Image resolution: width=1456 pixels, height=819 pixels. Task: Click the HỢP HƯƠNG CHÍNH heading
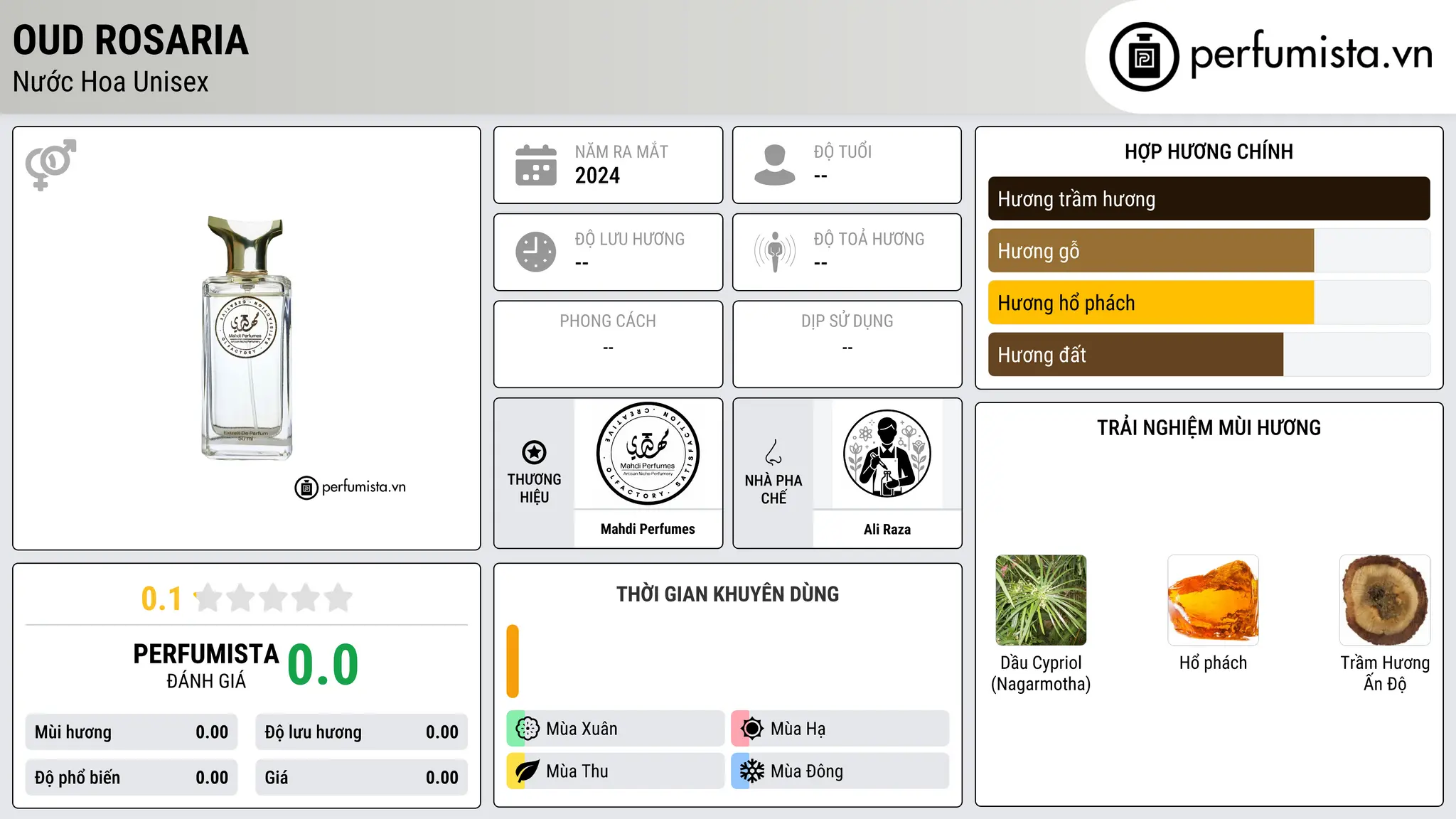point(1209,151)
